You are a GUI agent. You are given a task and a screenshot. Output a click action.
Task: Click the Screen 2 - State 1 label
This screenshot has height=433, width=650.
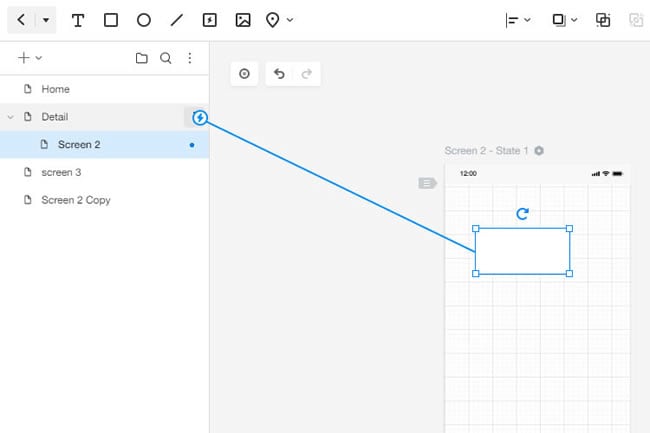coord(486,150)
